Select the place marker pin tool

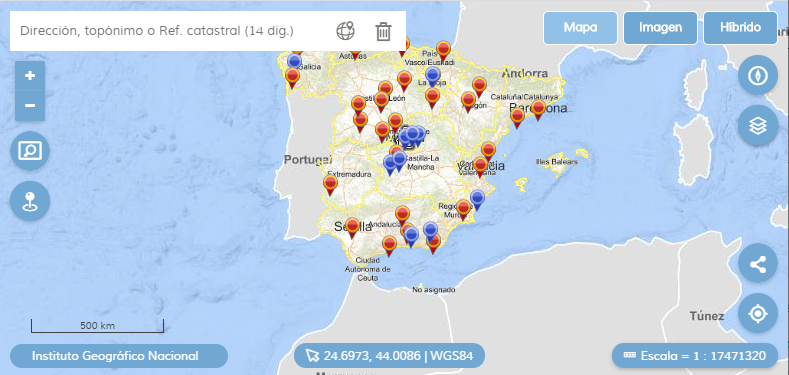[30, 201]
